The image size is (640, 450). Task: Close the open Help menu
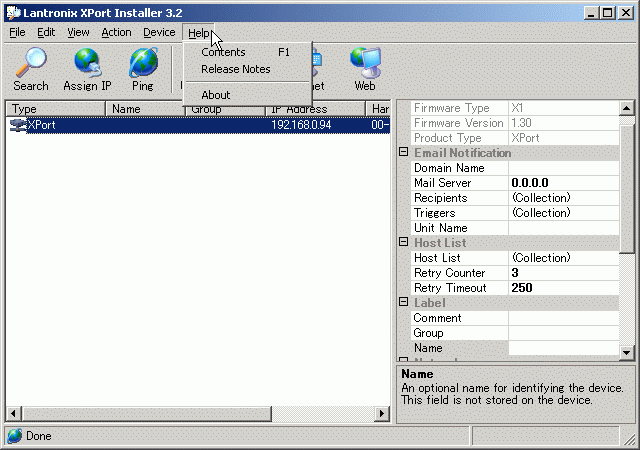(x=198, y=33)
